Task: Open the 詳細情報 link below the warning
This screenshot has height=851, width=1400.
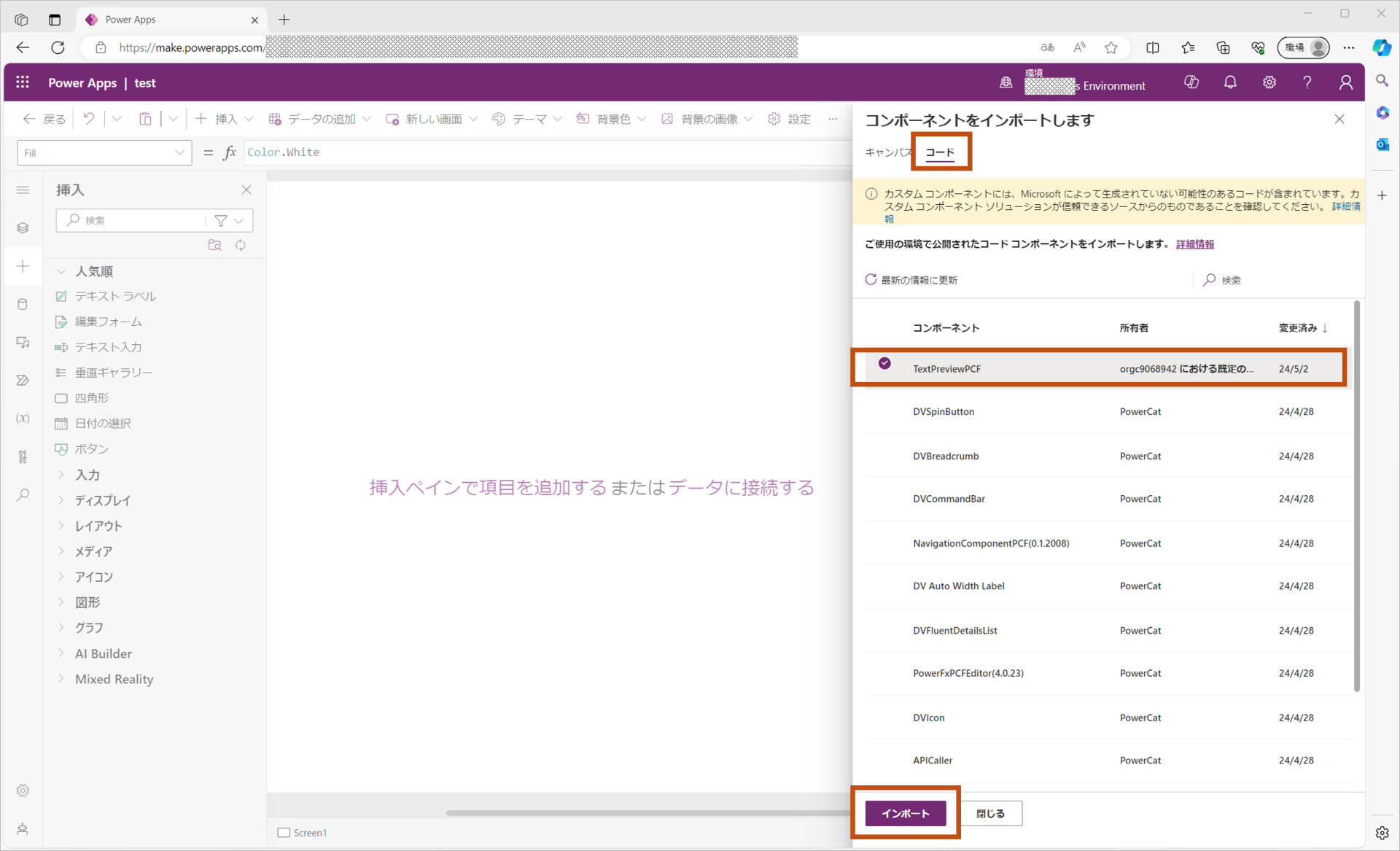Action: coord(1195,244)
